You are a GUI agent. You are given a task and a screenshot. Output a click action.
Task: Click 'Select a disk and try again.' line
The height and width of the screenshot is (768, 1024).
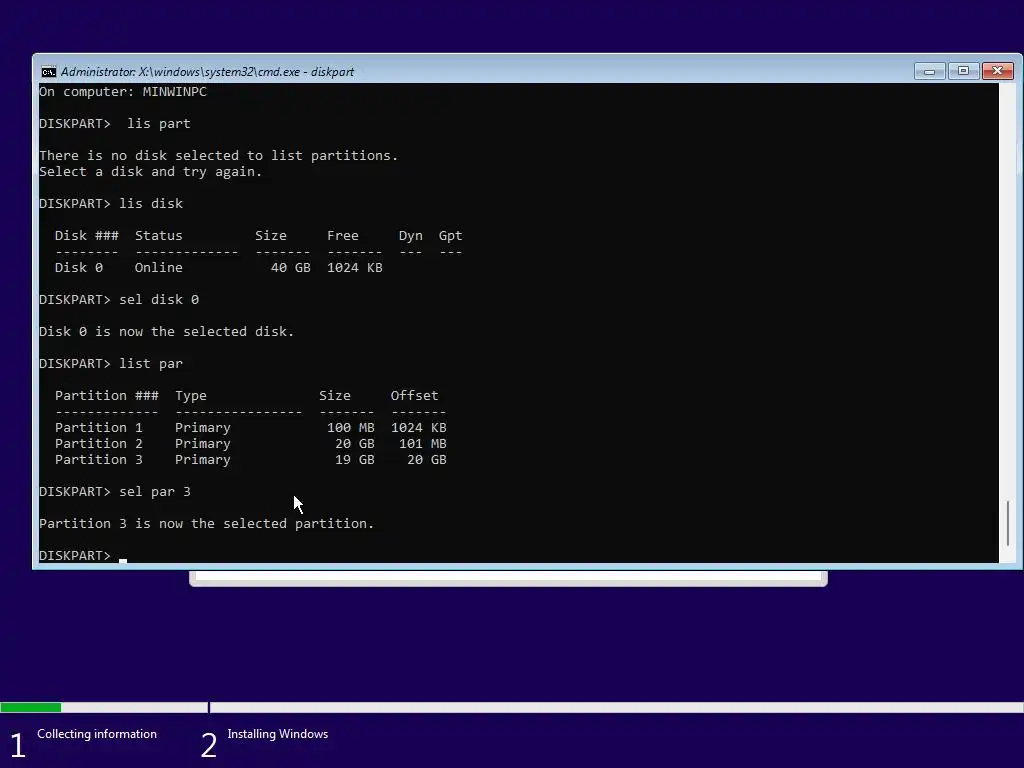pyautogui.click(x=150, y=172)
